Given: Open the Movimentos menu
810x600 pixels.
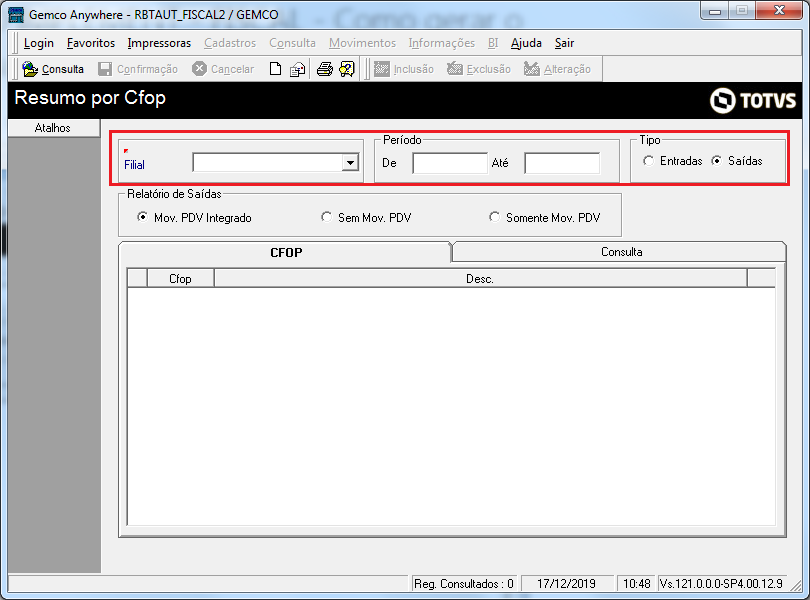Looking at the screenshot, I should 362,43.
